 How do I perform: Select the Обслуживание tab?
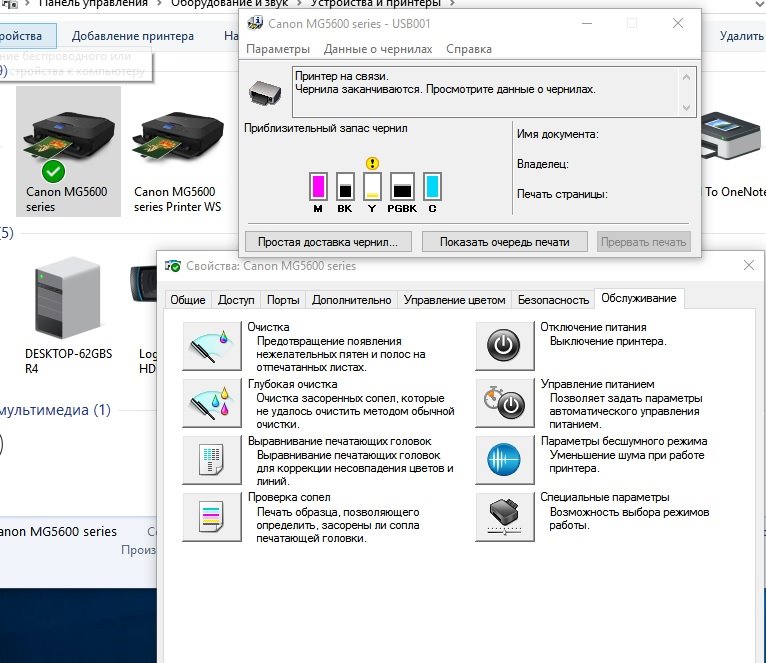(639, 298)
